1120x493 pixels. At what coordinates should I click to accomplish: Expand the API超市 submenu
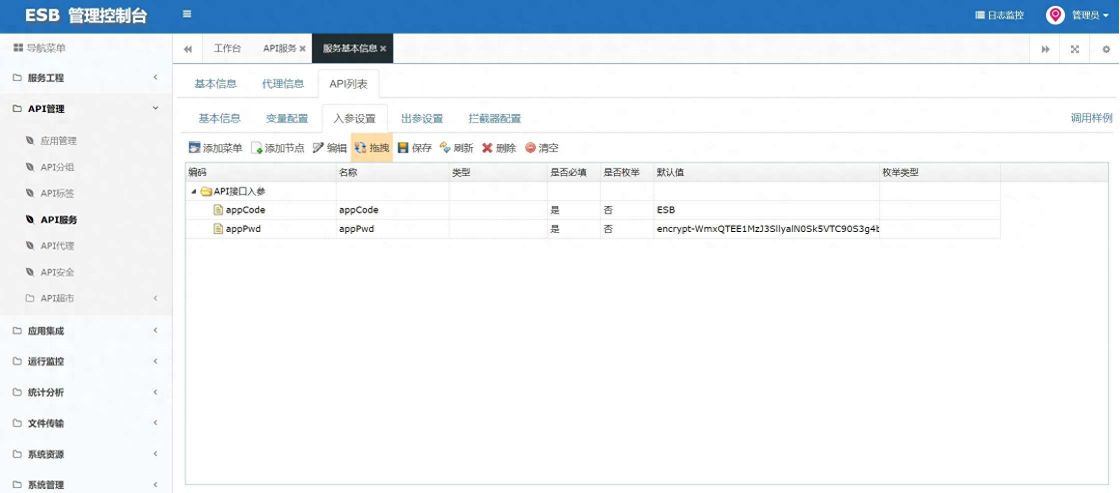tap(86, 298)
